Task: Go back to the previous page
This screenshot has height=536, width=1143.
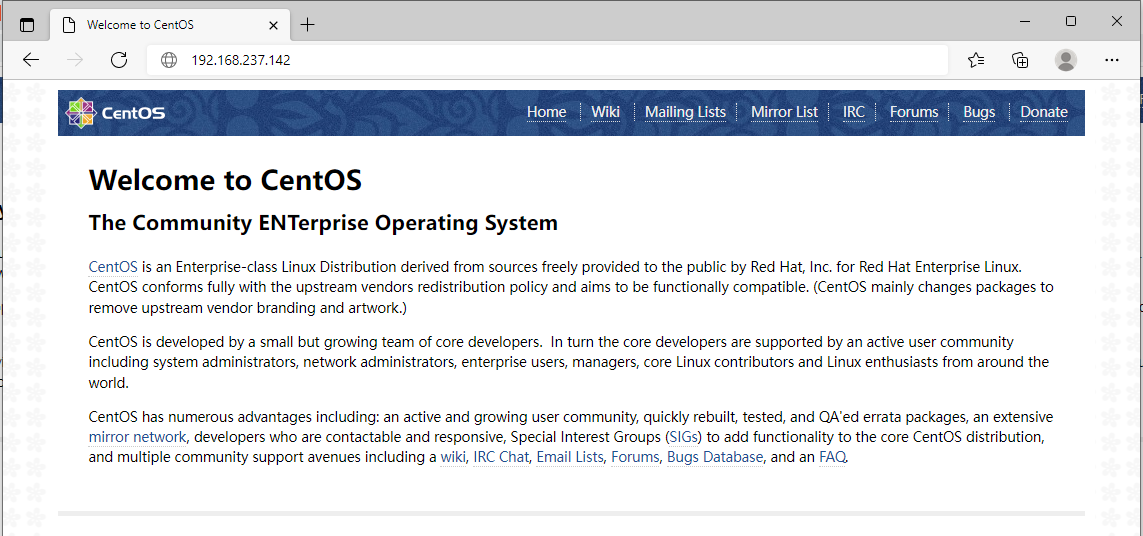Action: (31, 60)
